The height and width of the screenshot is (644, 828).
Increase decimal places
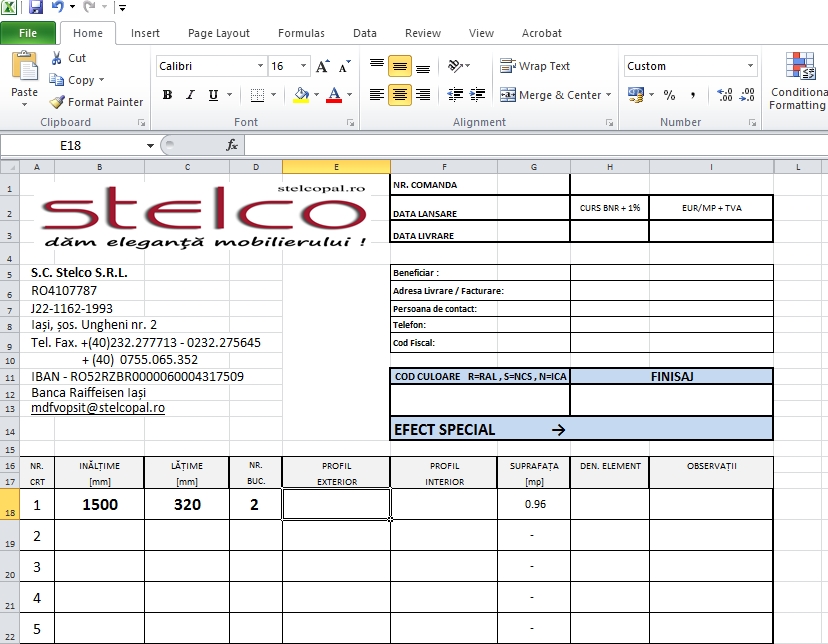pos(724,95)
